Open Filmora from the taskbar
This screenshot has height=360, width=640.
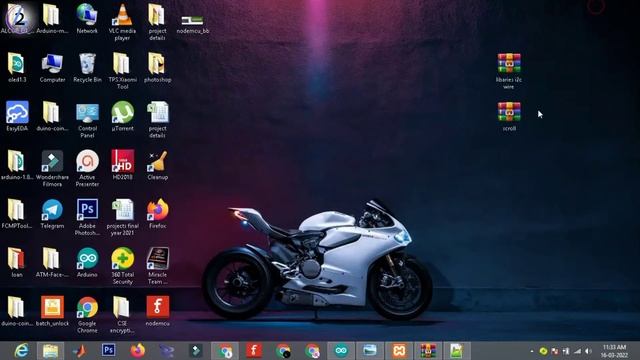click(196, 351)
